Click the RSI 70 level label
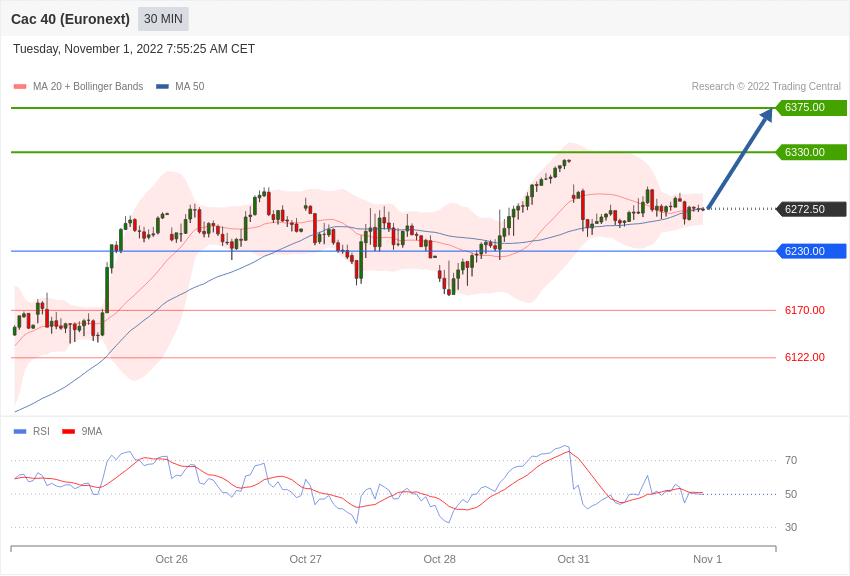The image size is (850, 576). (x=791, y=461)
